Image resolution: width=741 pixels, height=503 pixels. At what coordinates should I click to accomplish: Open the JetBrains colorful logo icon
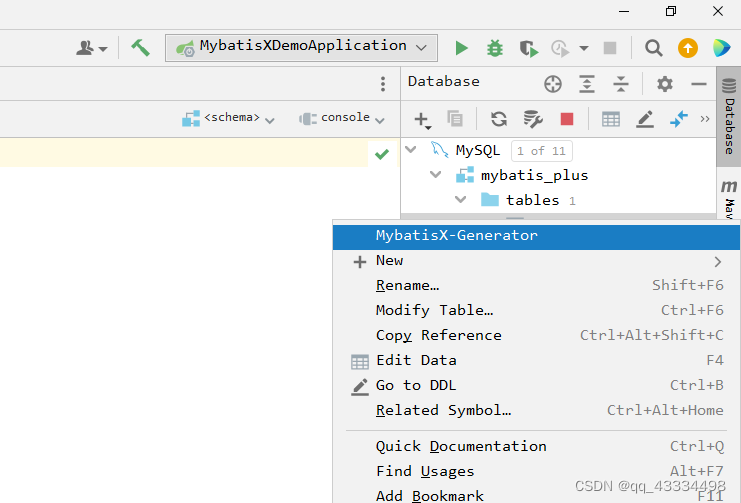tap(722, 48)
